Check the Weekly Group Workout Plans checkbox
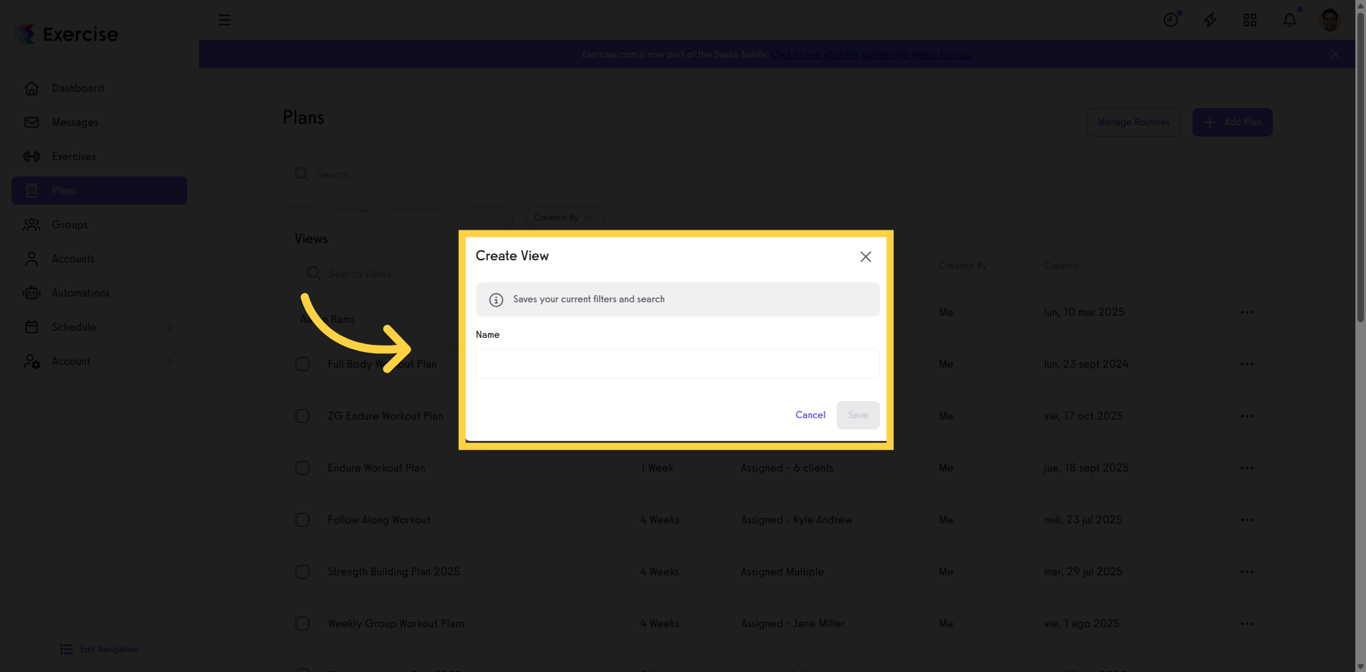This screenshot has width=1366, height=672. [302, 624]
